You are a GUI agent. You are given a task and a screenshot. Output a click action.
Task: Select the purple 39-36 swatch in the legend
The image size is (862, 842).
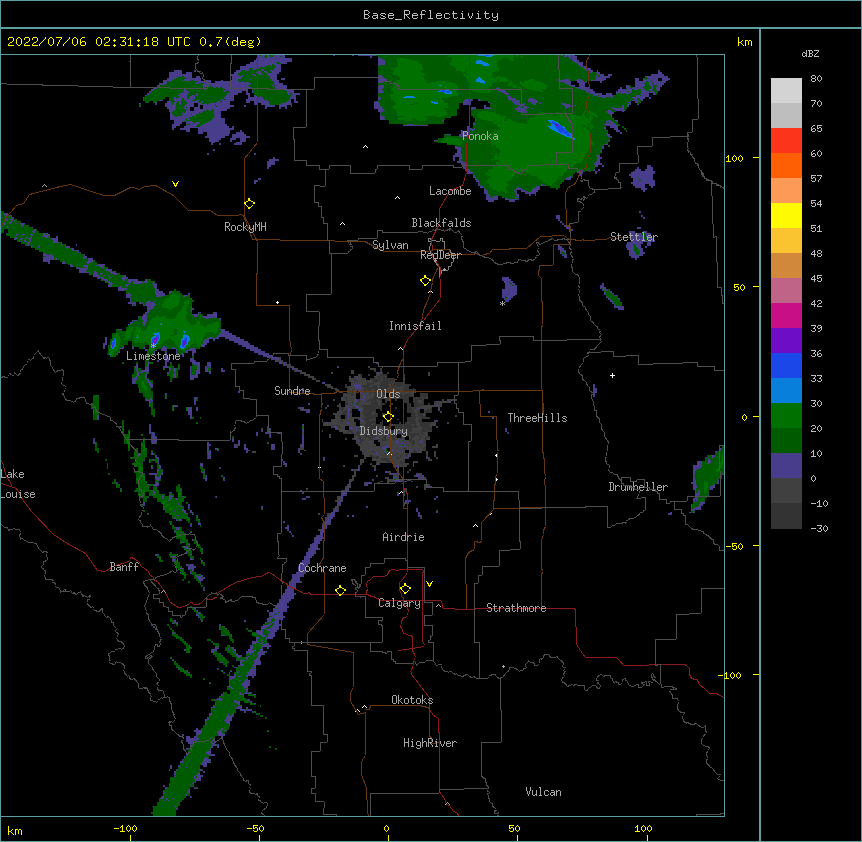[x=786, y=341]
